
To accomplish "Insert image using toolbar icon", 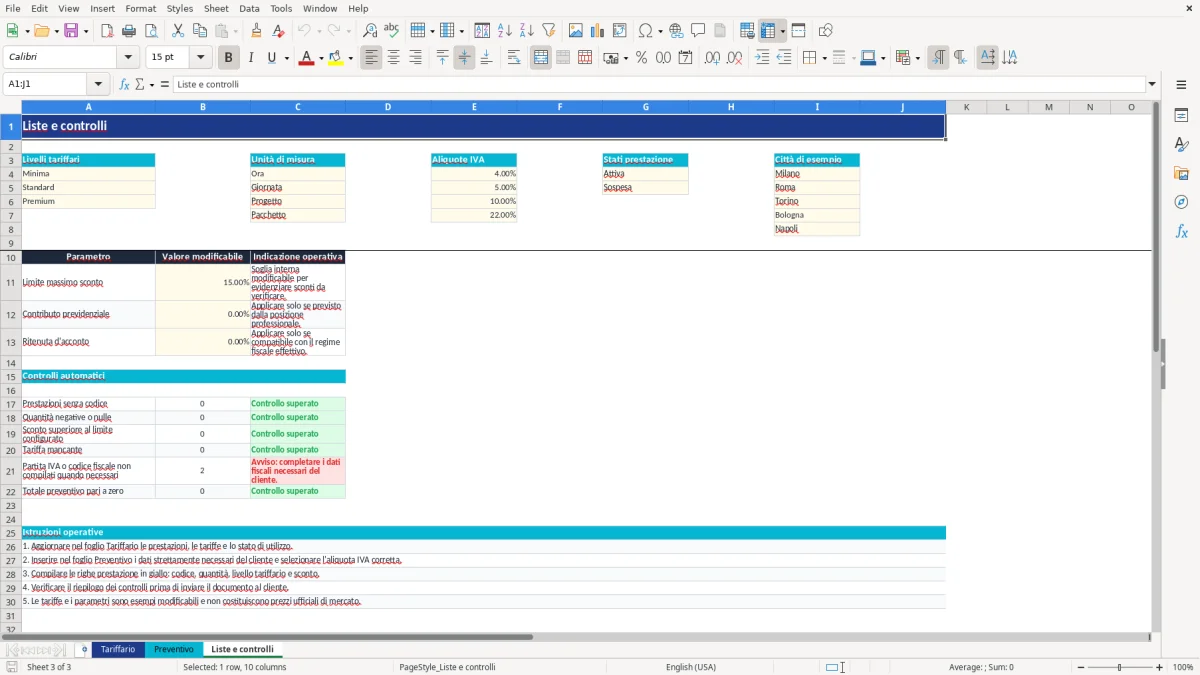I will click(x=576, y=31).
